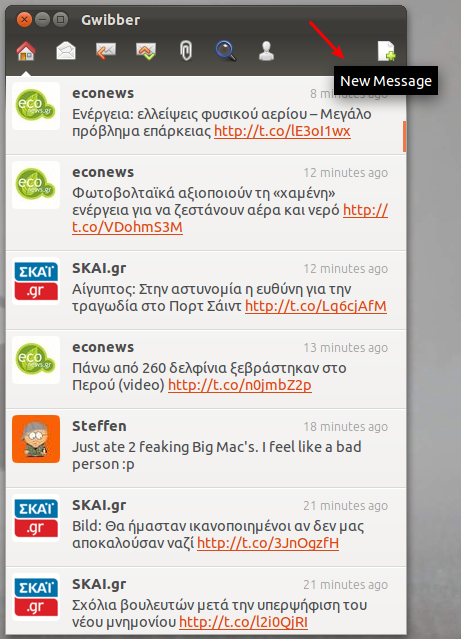Click the orange scrollbar handle
This screenshot has width=461, height=639.
[x=404, y=136]
